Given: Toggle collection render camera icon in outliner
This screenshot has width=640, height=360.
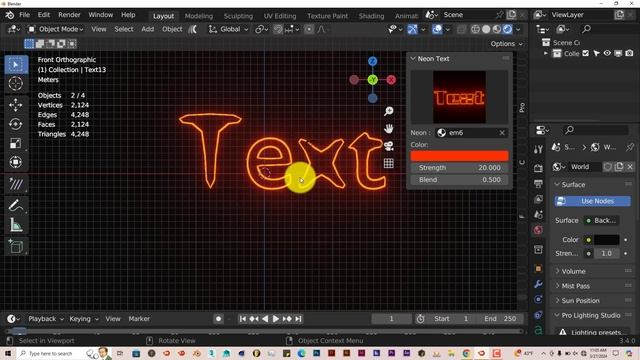Looking at the screenshot, I should click(629, 53).
